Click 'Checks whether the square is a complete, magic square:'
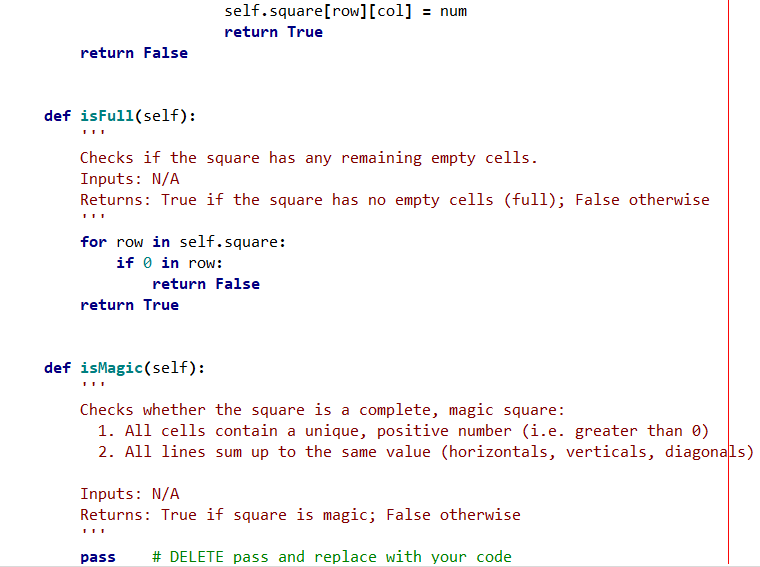This screenshot has width=760, height=567. [322, 410]
